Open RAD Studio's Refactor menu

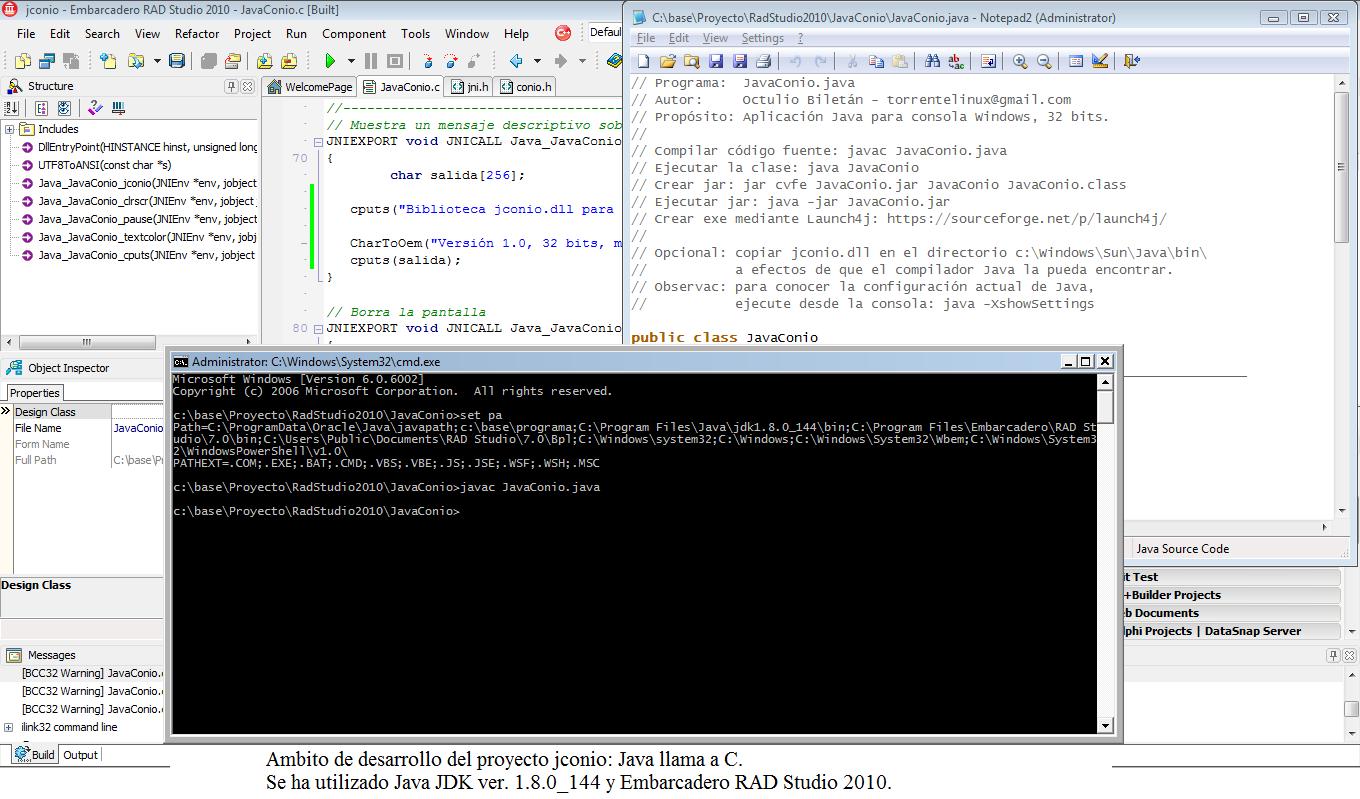[x=197, y=33]
